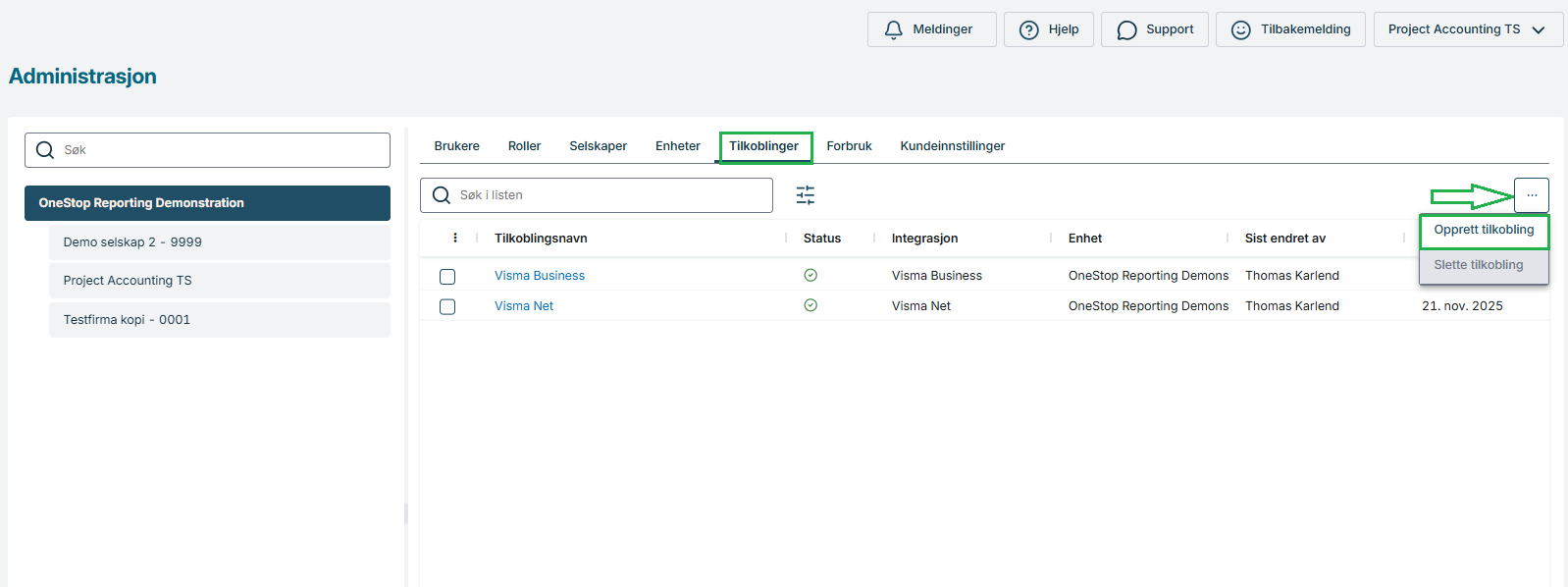Tick the Visma Net row checkbox

(447, 307)
